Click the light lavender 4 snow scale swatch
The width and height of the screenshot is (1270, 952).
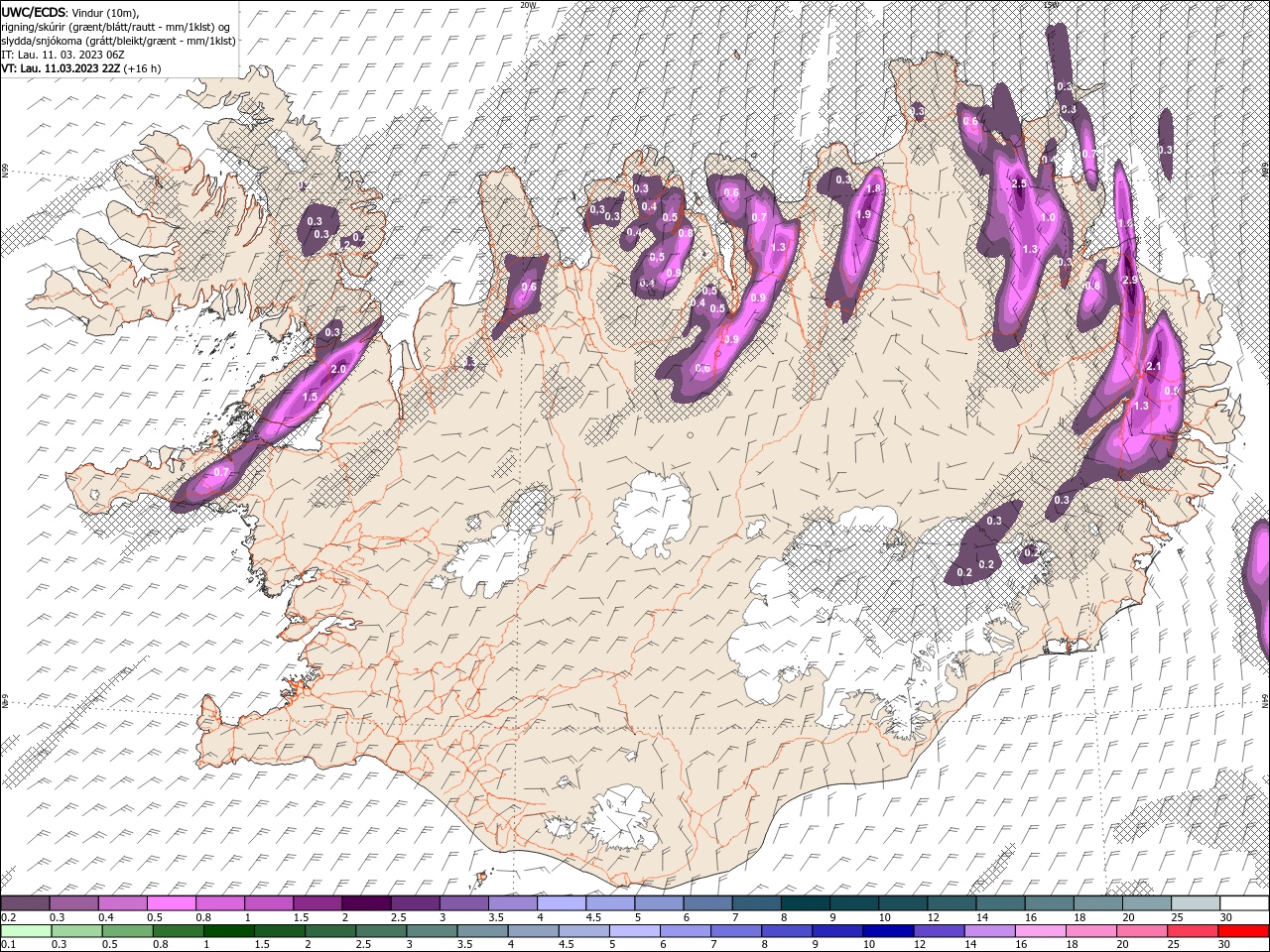click(562, 903)
